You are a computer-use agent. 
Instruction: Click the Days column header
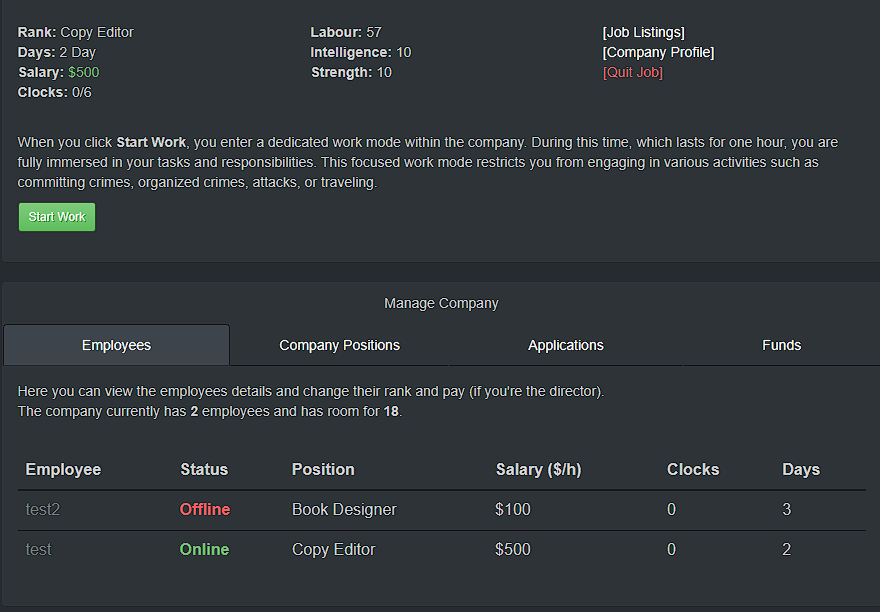coord(800,469)
